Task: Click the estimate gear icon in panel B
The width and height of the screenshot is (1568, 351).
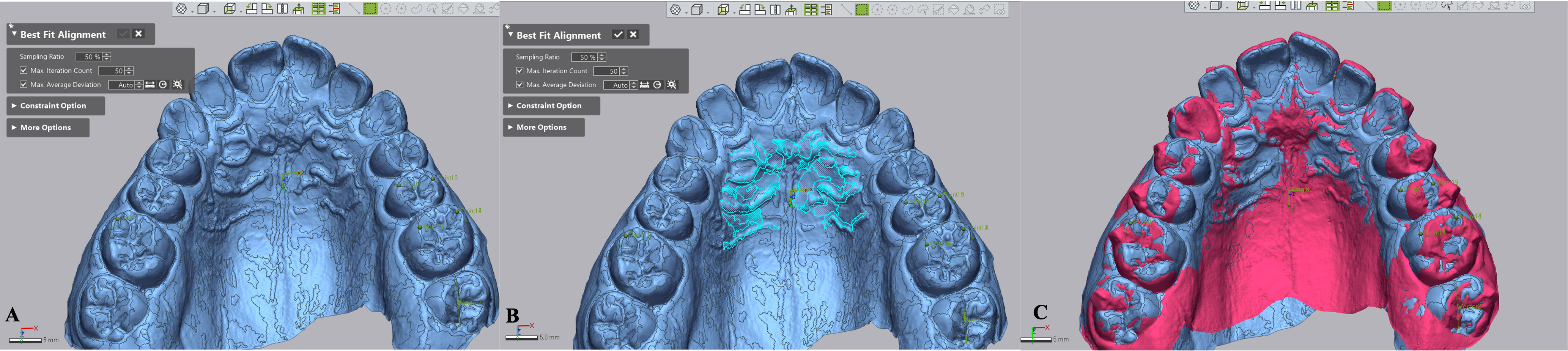Action: click(671, 85)
